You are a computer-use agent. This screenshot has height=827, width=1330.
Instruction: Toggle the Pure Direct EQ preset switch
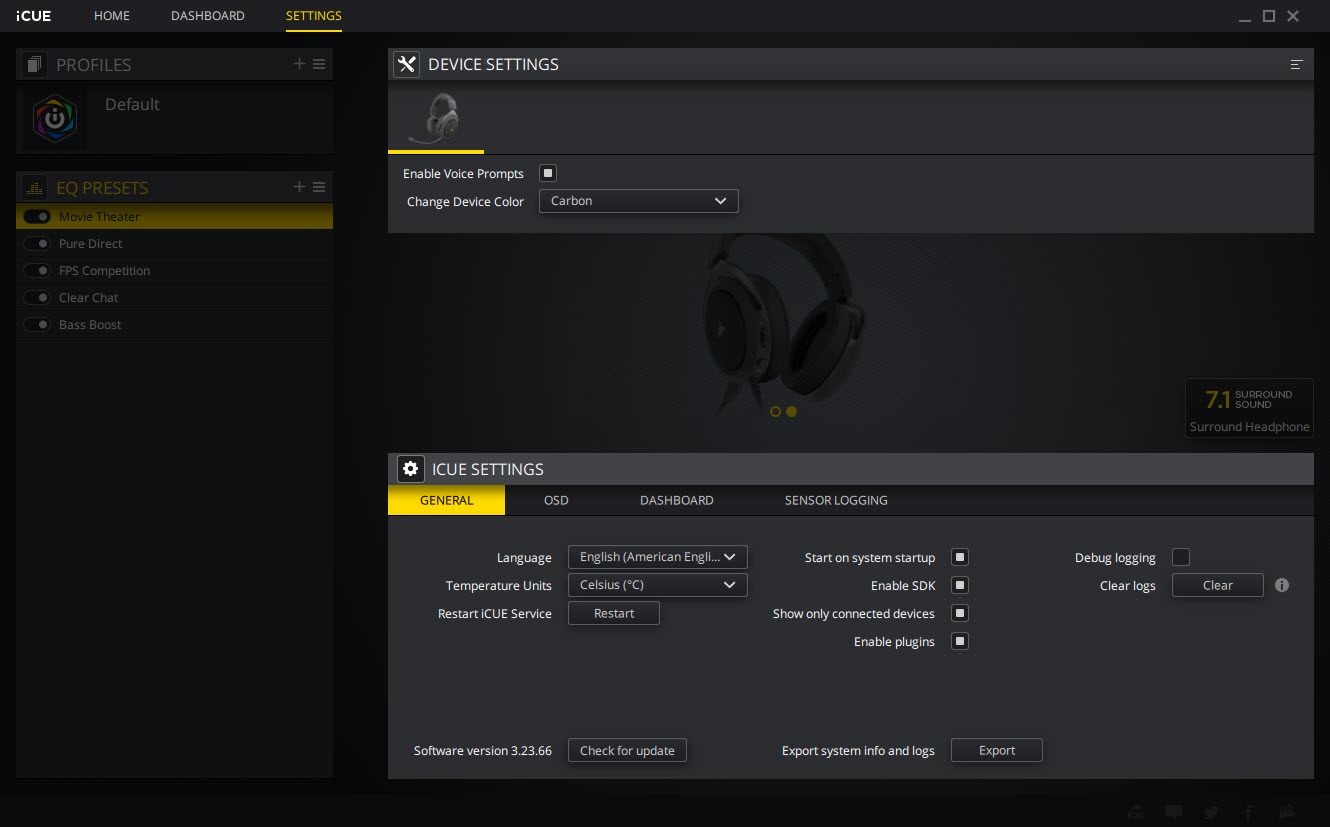(x=37, y=244)
